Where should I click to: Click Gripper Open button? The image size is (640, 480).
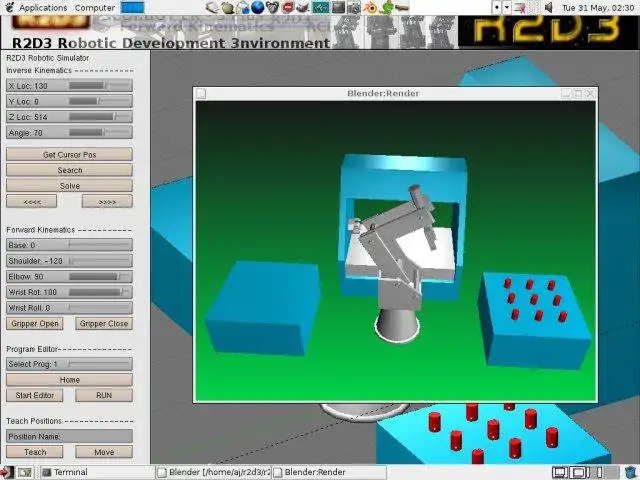tap(35, 324)
